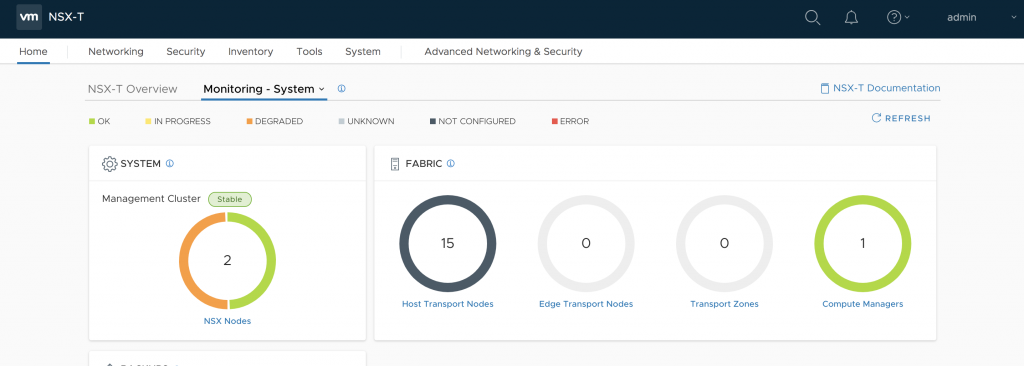Image resolution: width=1024 pixels, height=366 pixels.
Task: Open Advanced Networking & Security tab
Action: [x=503, y=52]
